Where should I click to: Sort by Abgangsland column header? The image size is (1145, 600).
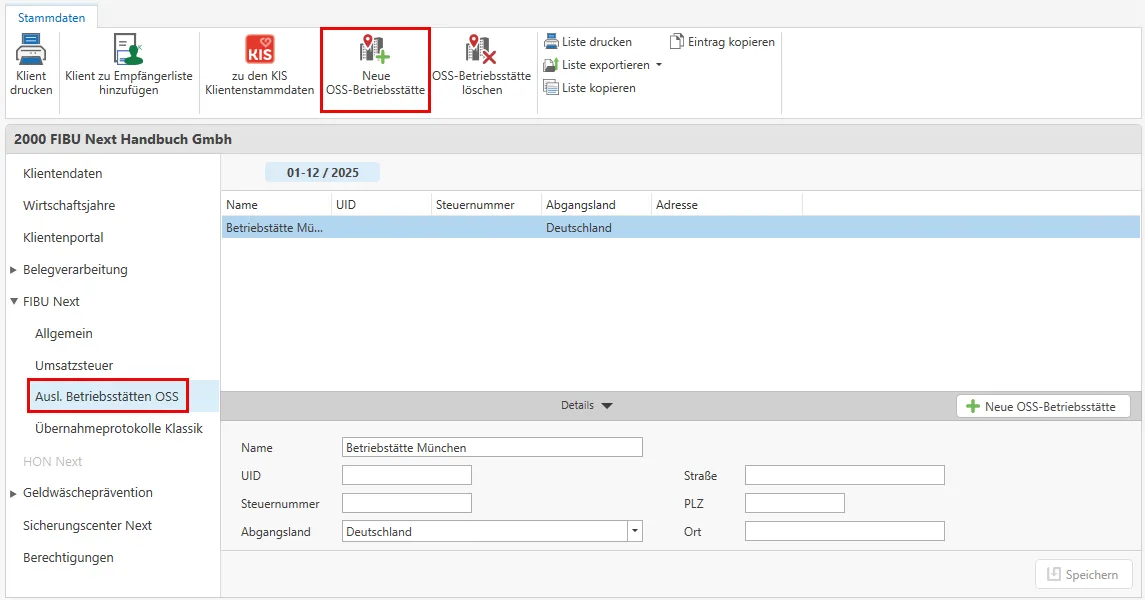(x=596, y=205)
